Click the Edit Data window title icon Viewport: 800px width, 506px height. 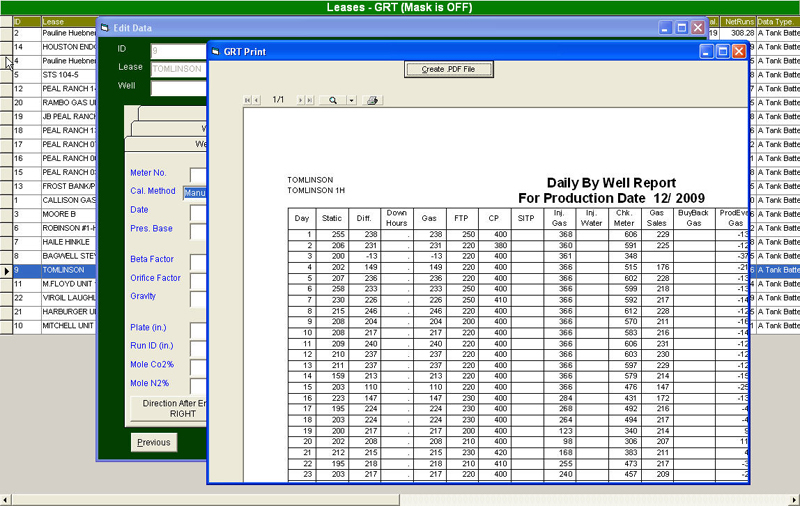(105, 28)
